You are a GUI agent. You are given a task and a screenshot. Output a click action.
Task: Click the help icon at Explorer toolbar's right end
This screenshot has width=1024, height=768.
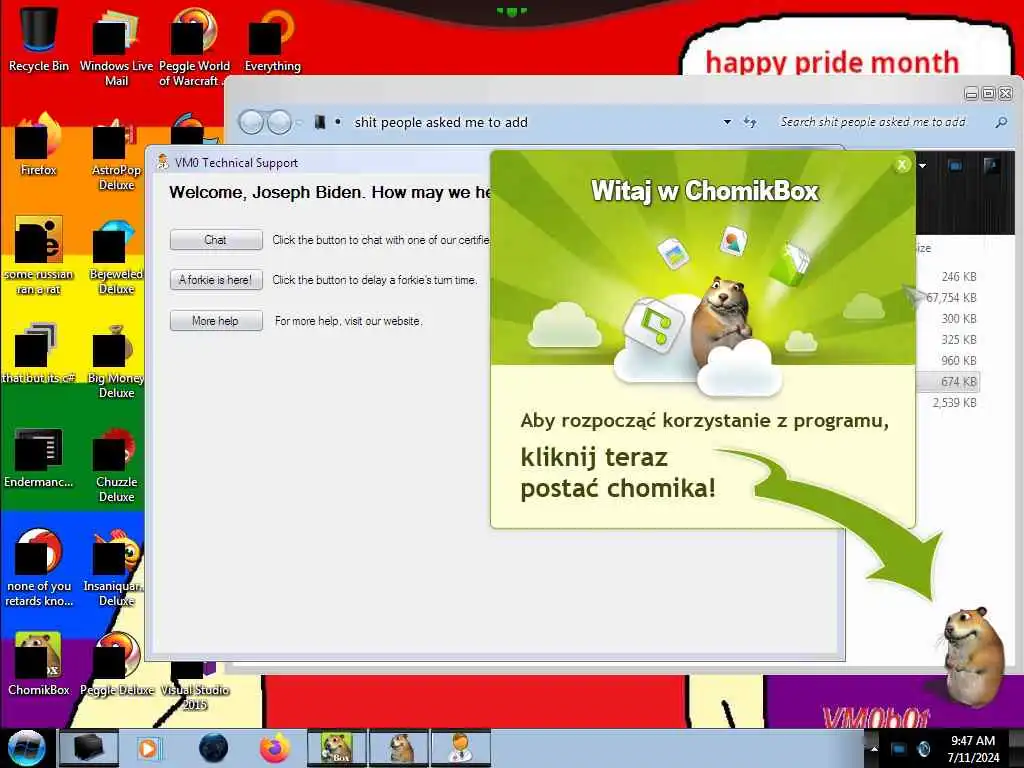pyautogui.click(x=991, y=166)
